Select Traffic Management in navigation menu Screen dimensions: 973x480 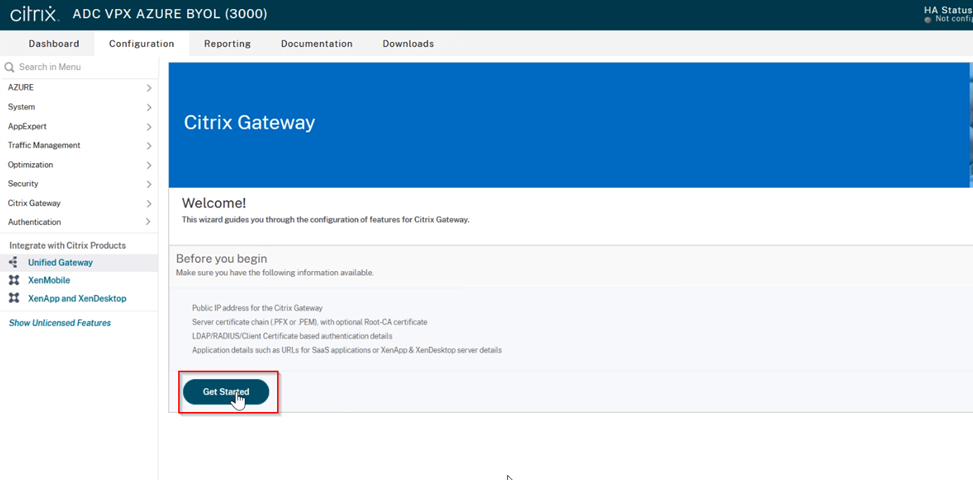(43, 145)
